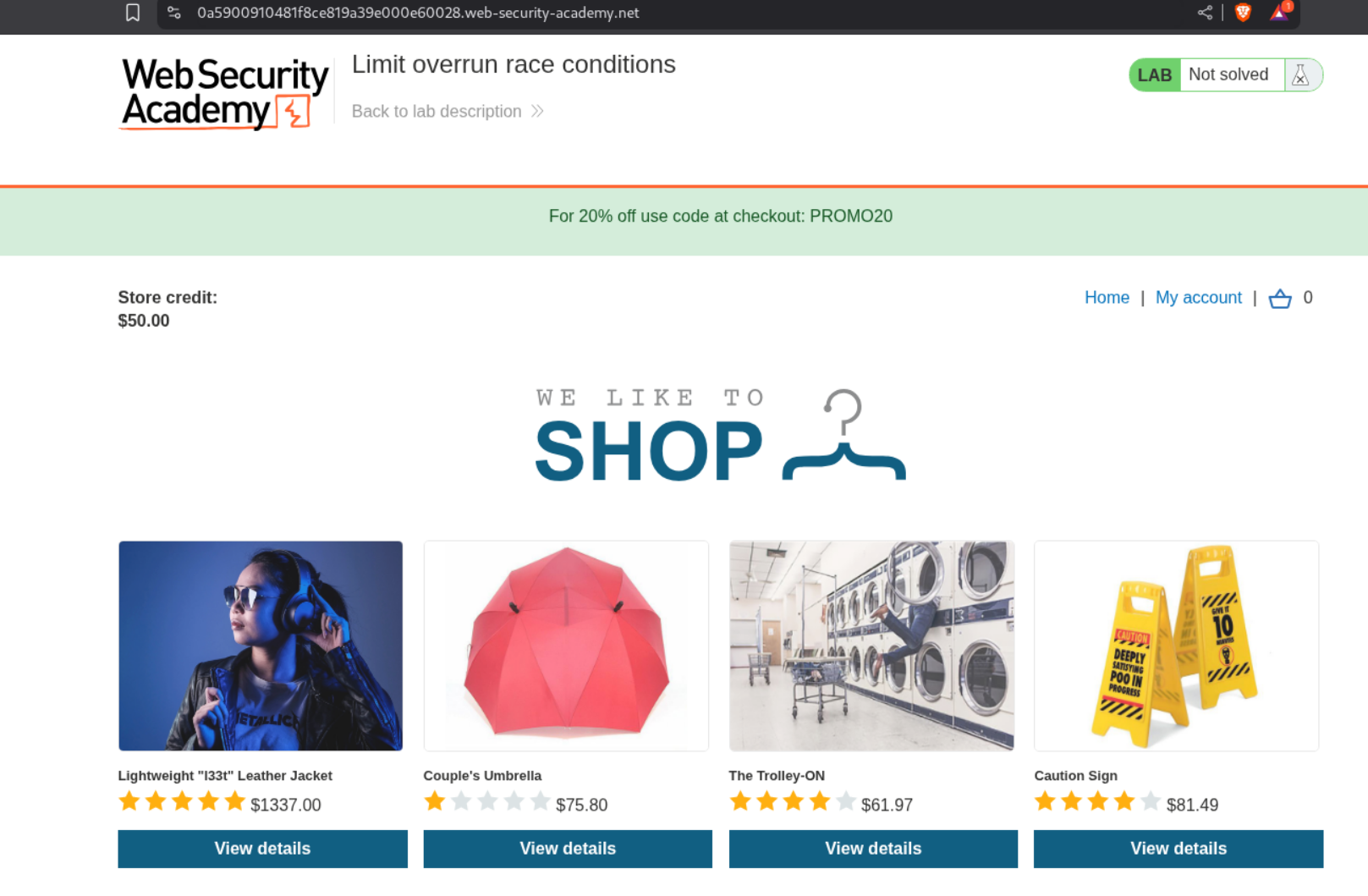The image size is (1368, 896).
Task: Open site settings icon beside URL
Action: 174,13
